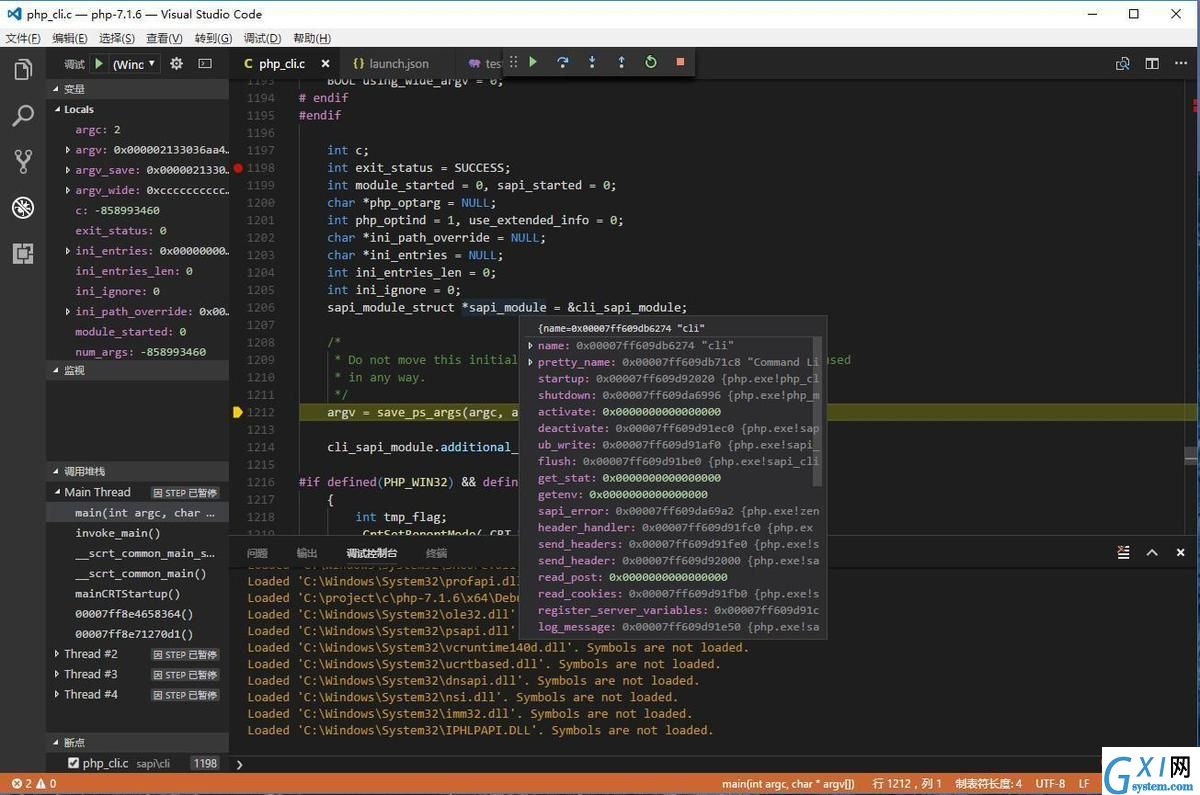This screenshot has width=1200, height=795.
Task: Open the 文件(F) menu
Action: pos(23,38)
